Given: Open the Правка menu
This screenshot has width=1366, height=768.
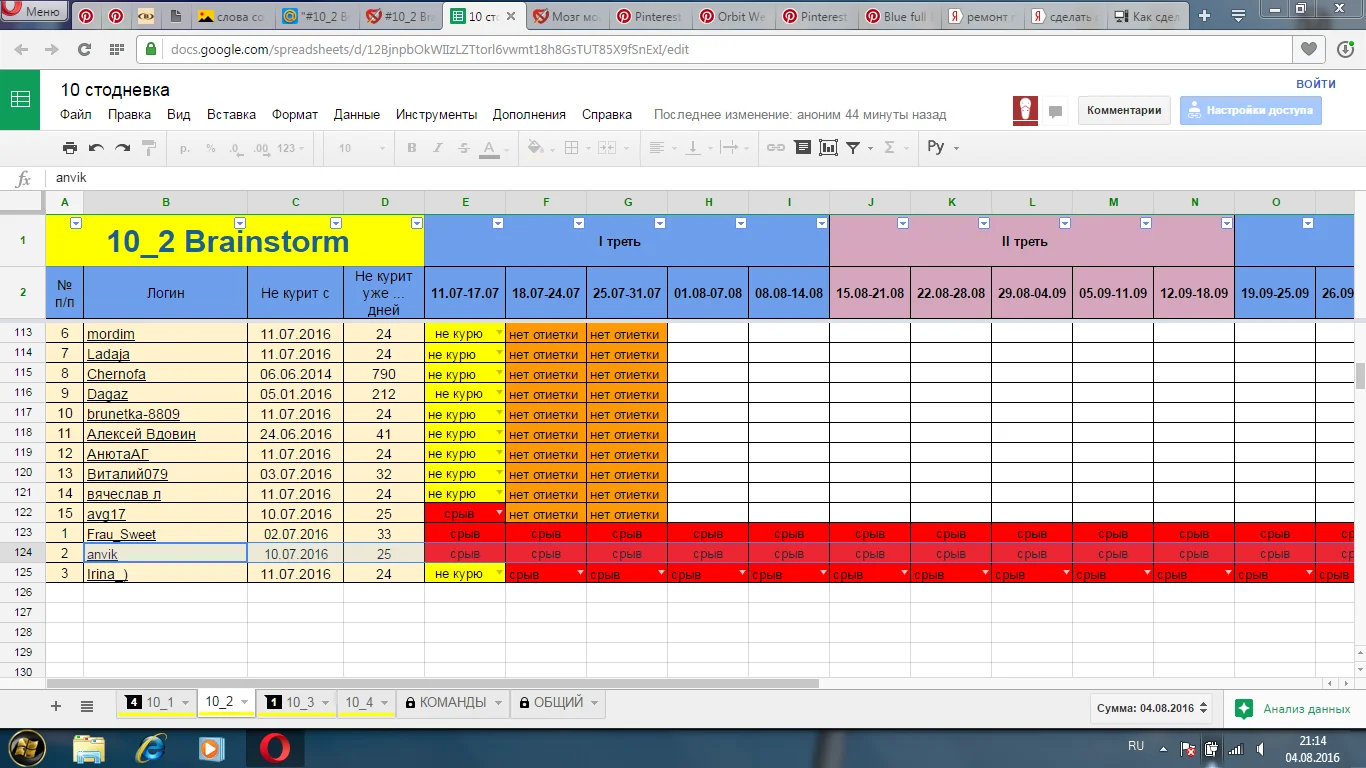Looking at the screenshot, I should click(129, 114).
